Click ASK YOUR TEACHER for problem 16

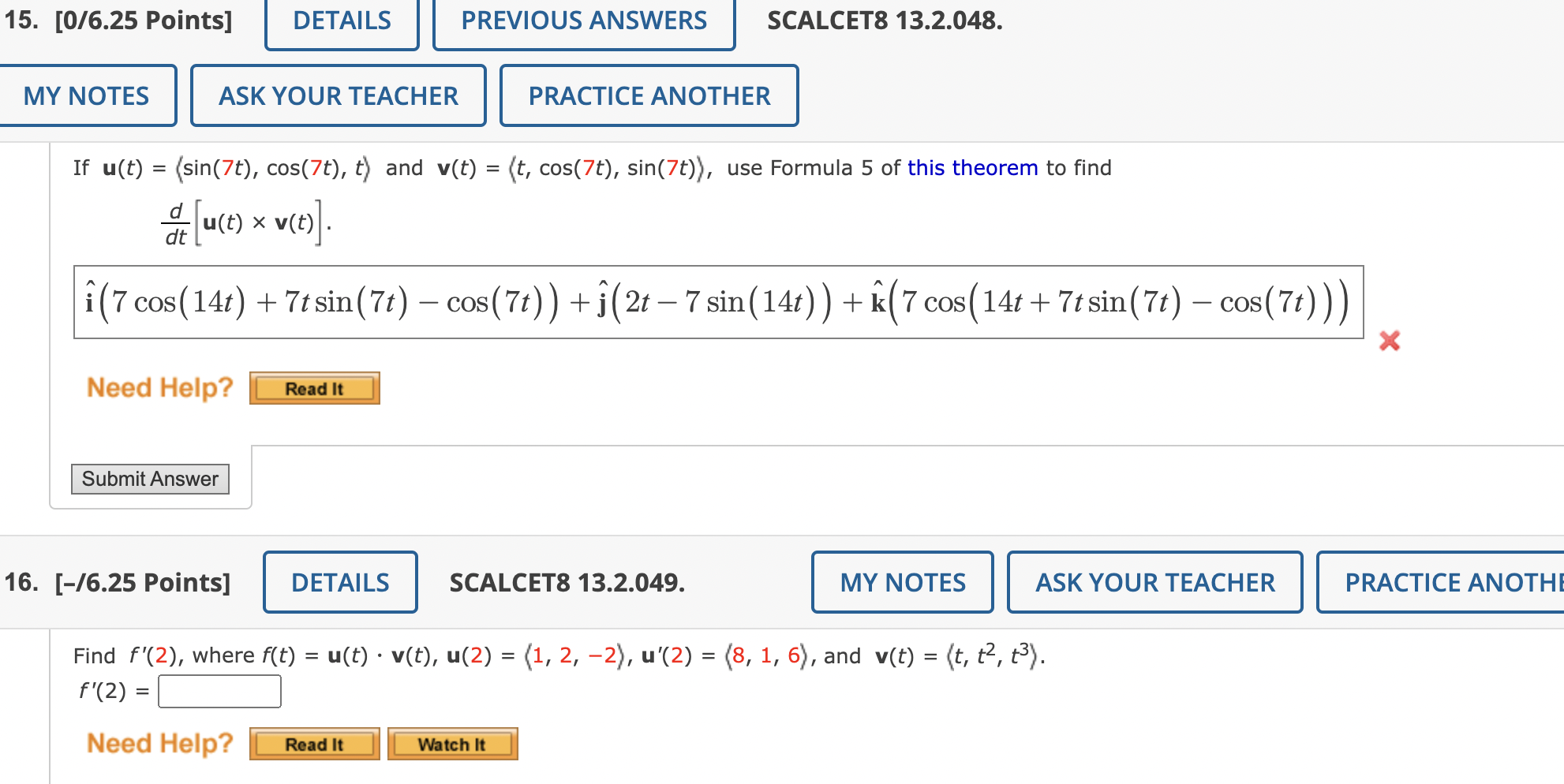point(1154,582)
